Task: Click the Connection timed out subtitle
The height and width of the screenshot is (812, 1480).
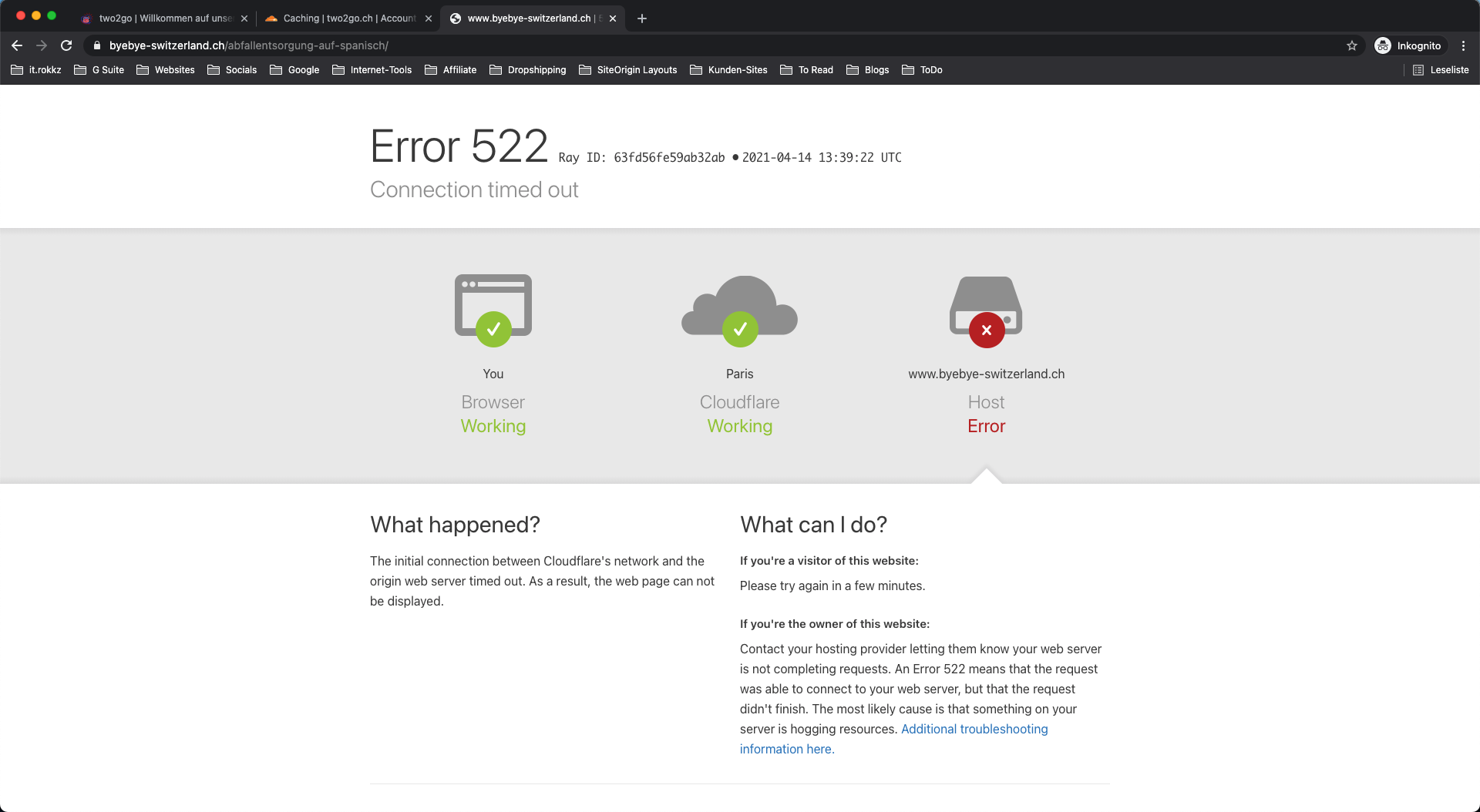Action: point(474,190)
